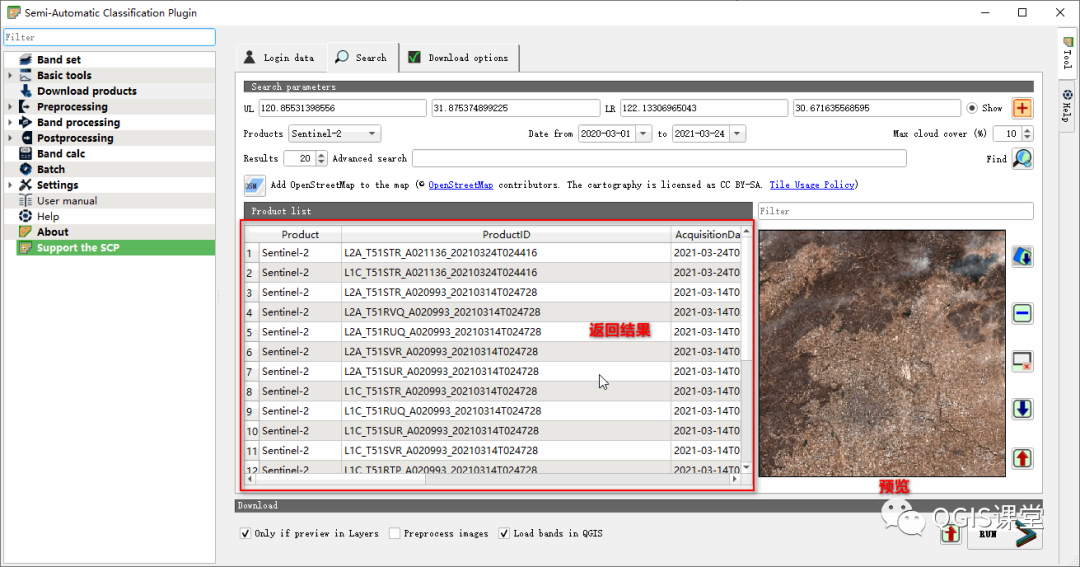
Task: Click the blue down-arrow import icon
Action: [x=1022, y=409]
